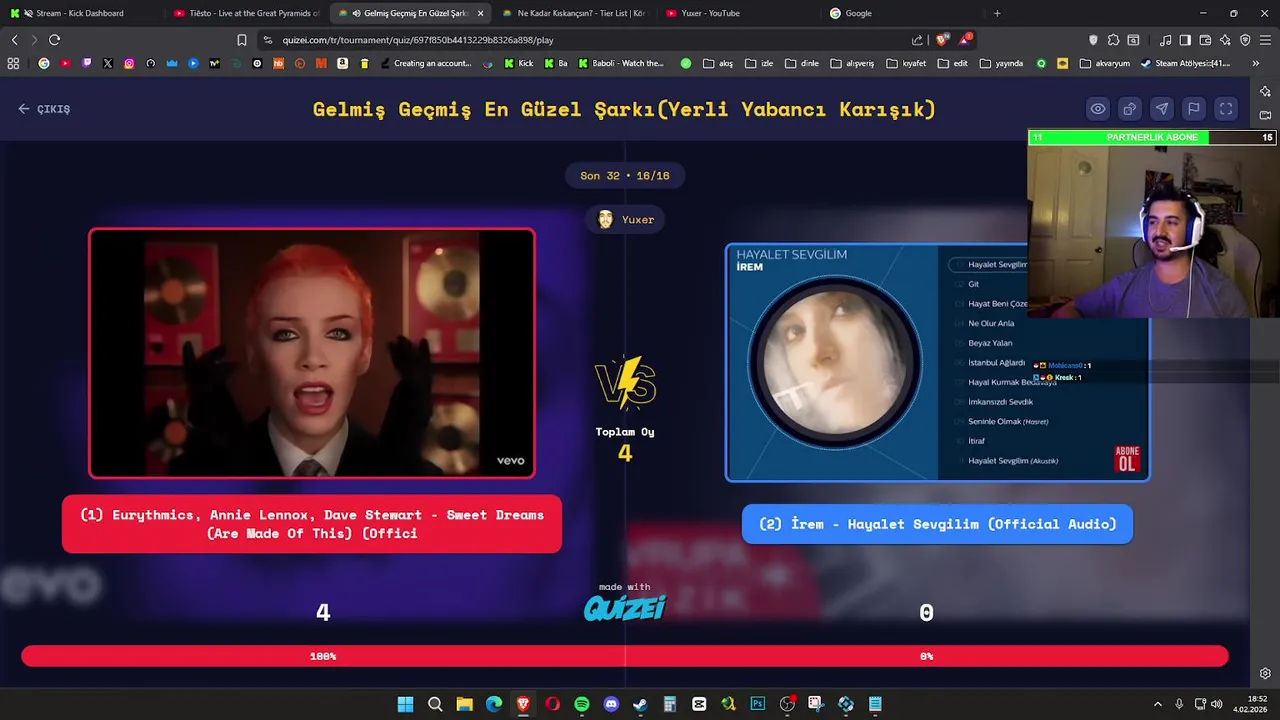
Task: Open Discord from taskbar
Action: 611,704
